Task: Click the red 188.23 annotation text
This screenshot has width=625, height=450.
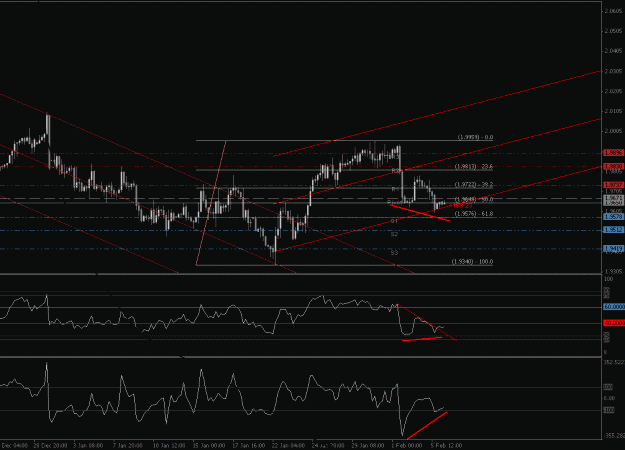Action: 462,206
